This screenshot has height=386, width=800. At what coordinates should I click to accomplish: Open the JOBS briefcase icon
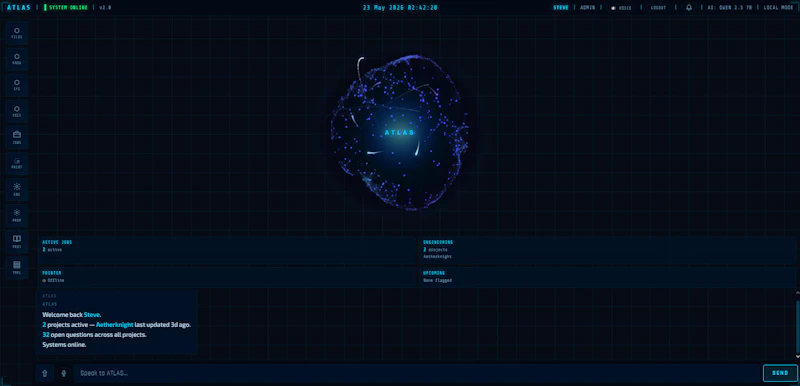[17, 138]
